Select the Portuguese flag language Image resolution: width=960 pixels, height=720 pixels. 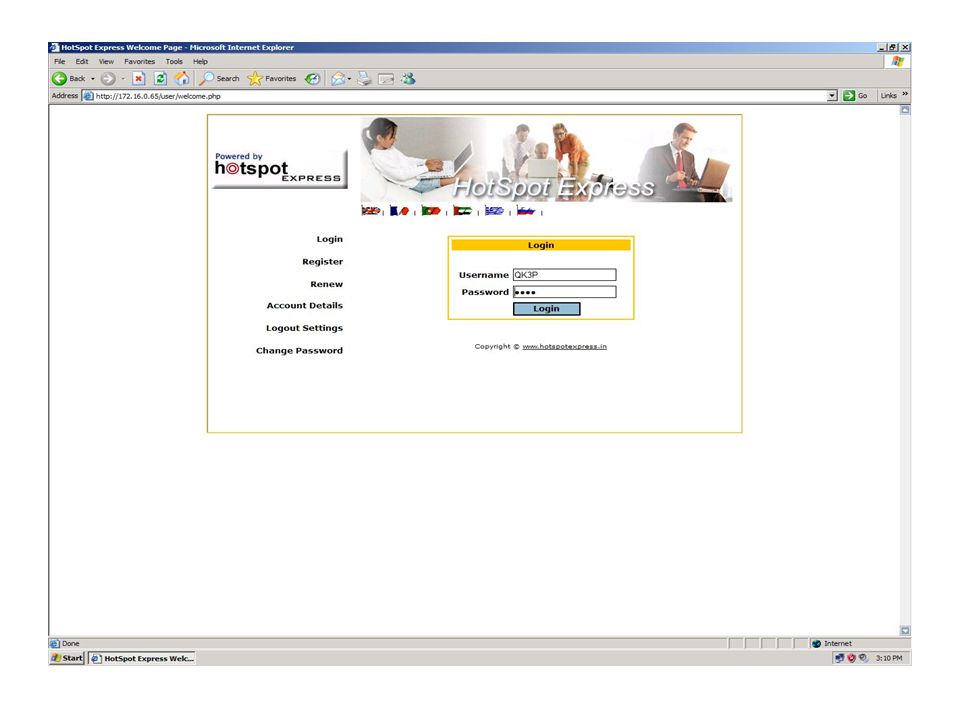pyautogui.click(x=430, y=211)
